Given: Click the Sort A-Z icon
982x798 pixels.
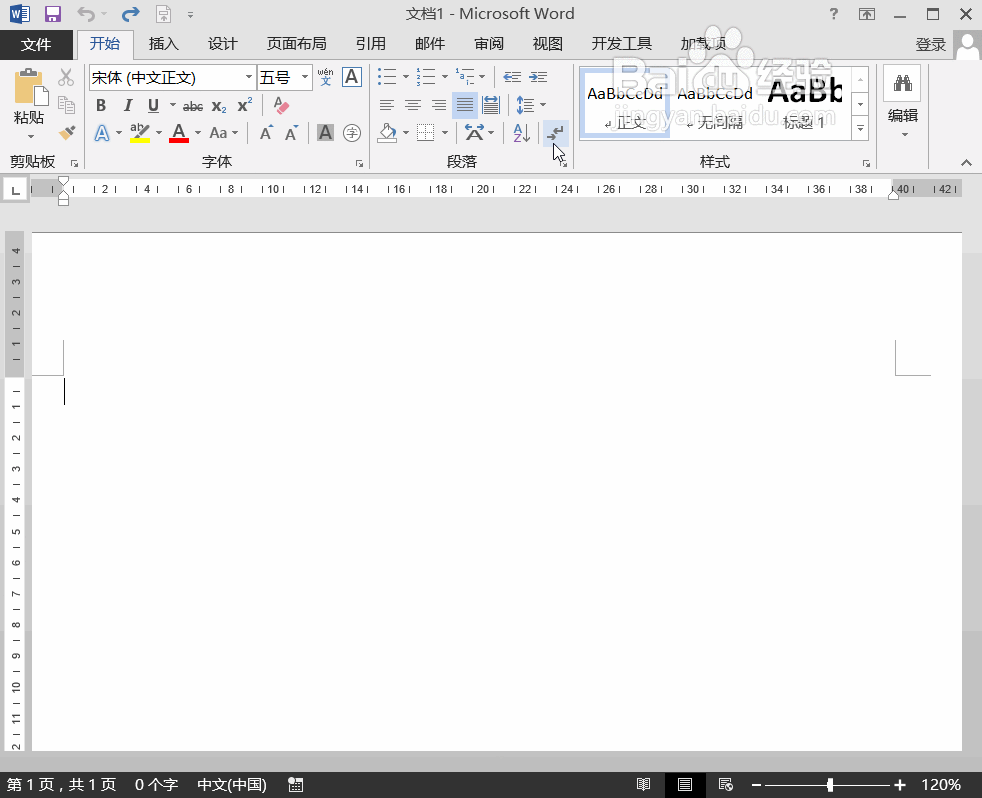Looking at the screenshot, I should tap(521, 133).
